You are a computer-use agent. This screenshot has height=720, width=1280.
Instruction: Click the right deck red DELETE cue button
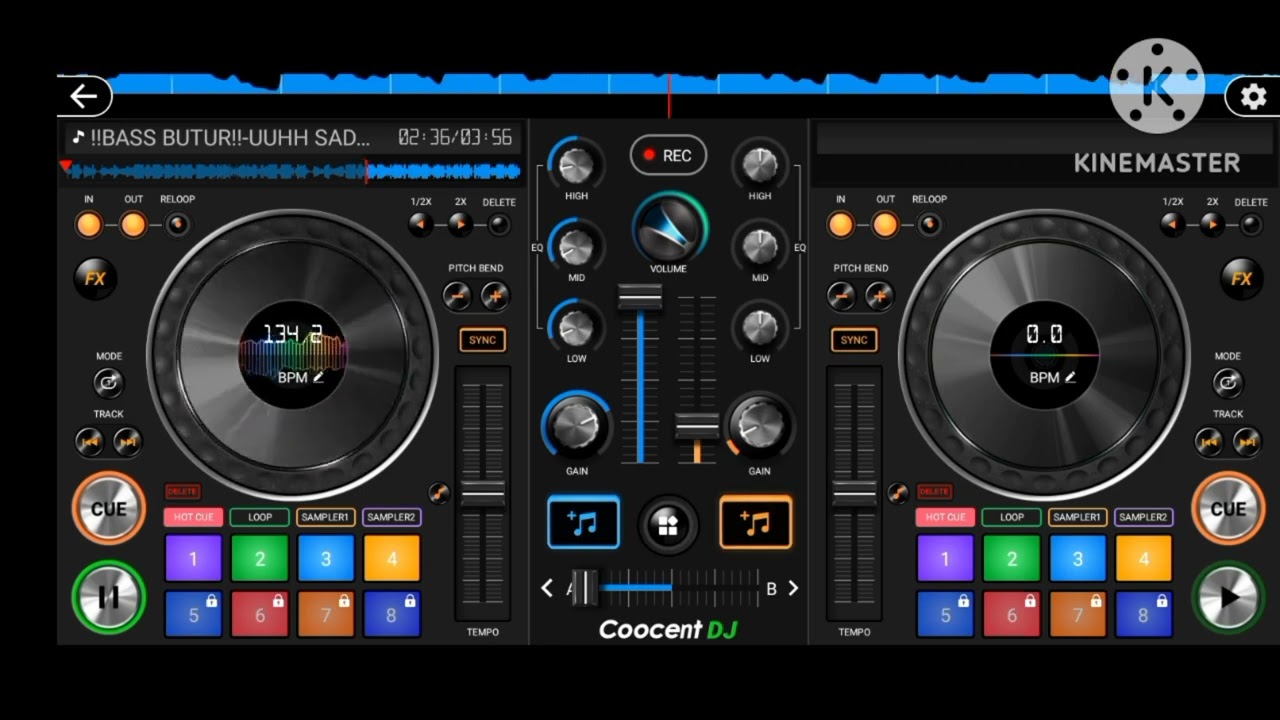pos(934,491)
